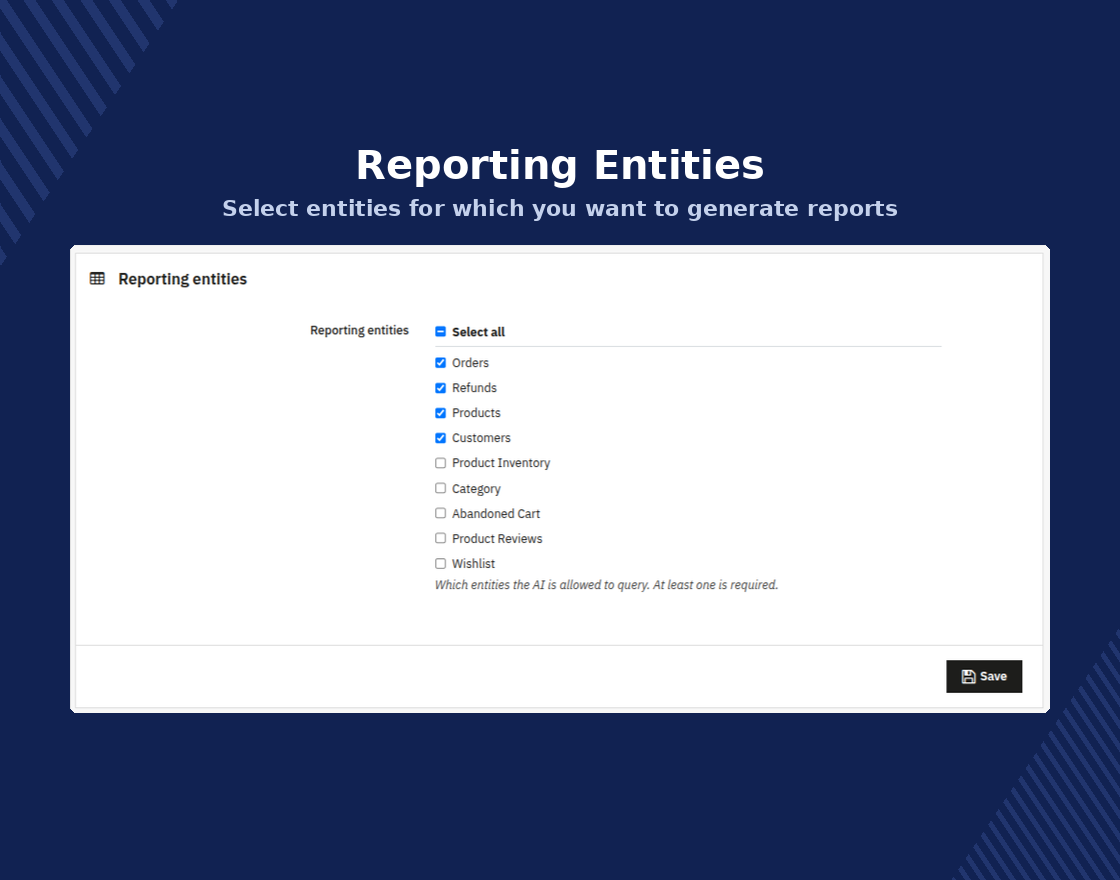Enable the Wishlist checkbox
Image resolution: width=1120 pixels, height=880 pixels.
tap(441, 564)
